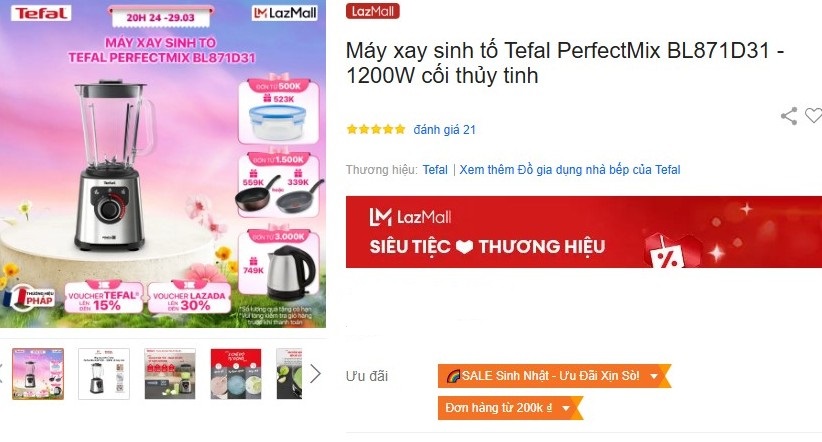Click the LazMall logo on red banner

[x=410, y=217]
